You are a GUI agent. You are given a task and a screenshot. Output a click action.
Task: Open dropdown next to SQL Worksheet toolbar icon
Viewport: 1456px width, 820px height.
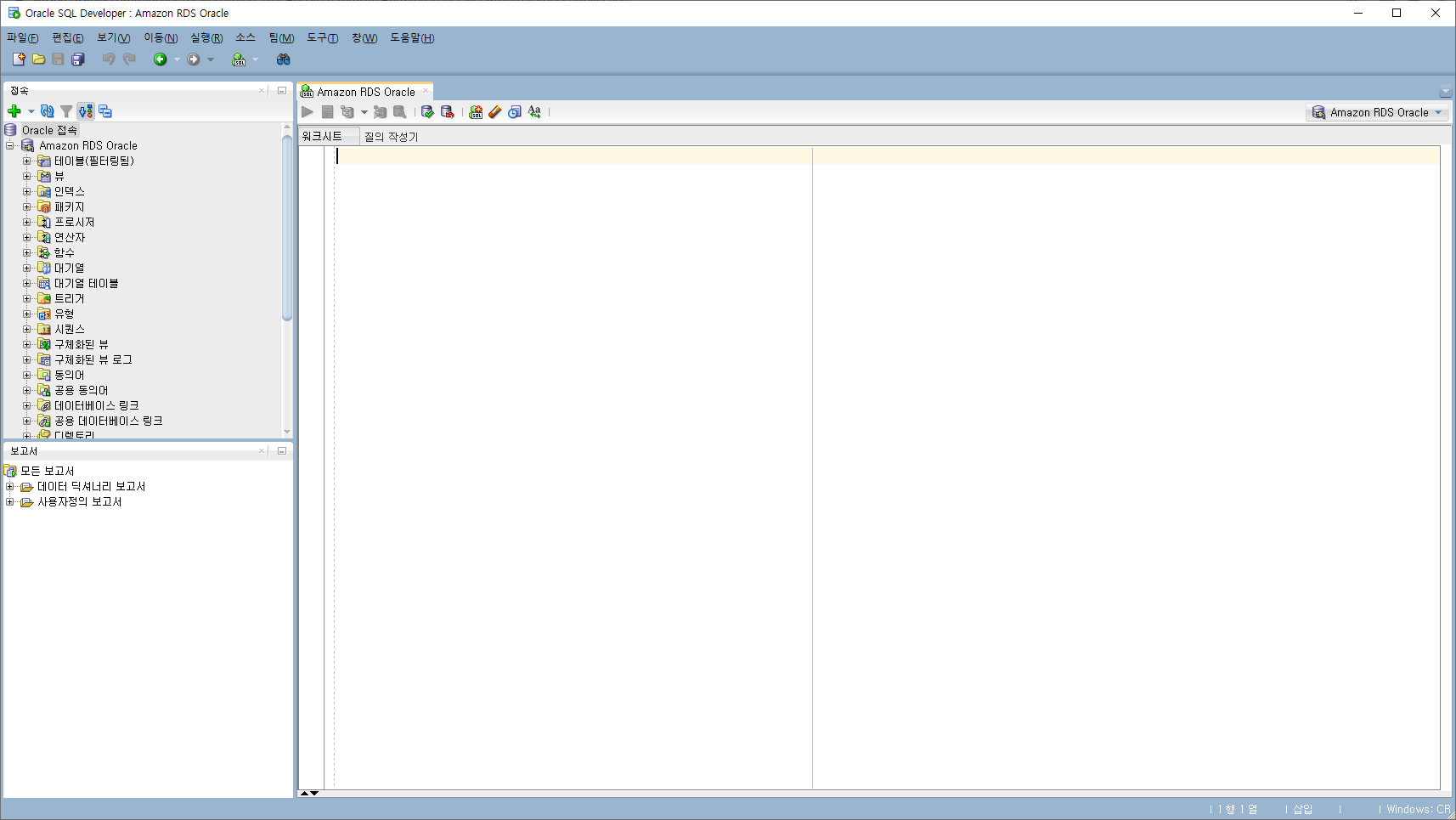[255, 59]
